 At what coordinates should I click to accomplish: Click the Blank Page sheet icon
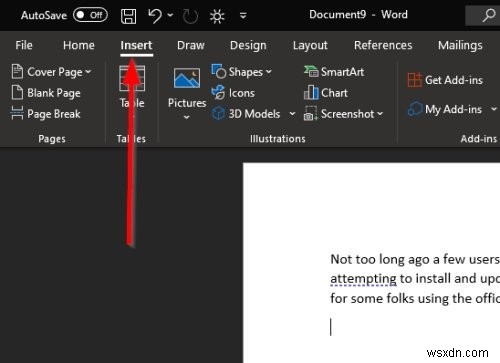pyautogui.click(x=17, y=93)
